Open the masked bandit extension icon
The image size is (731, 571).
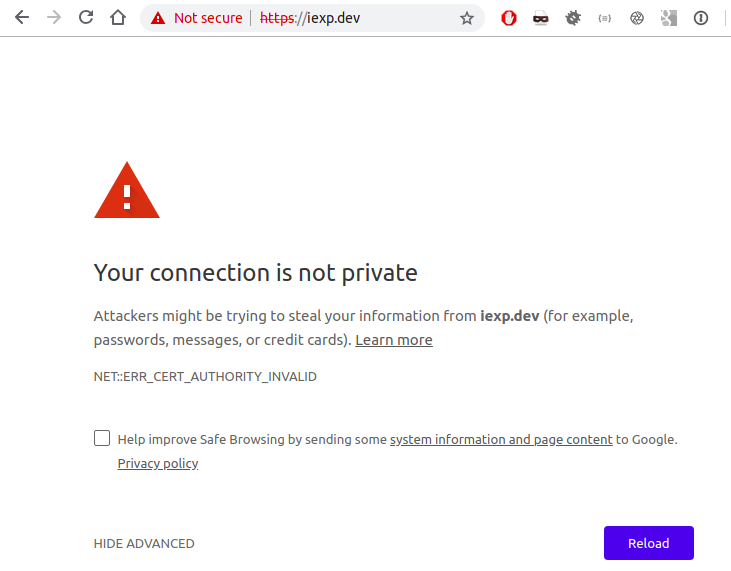(x=541, y=18)
